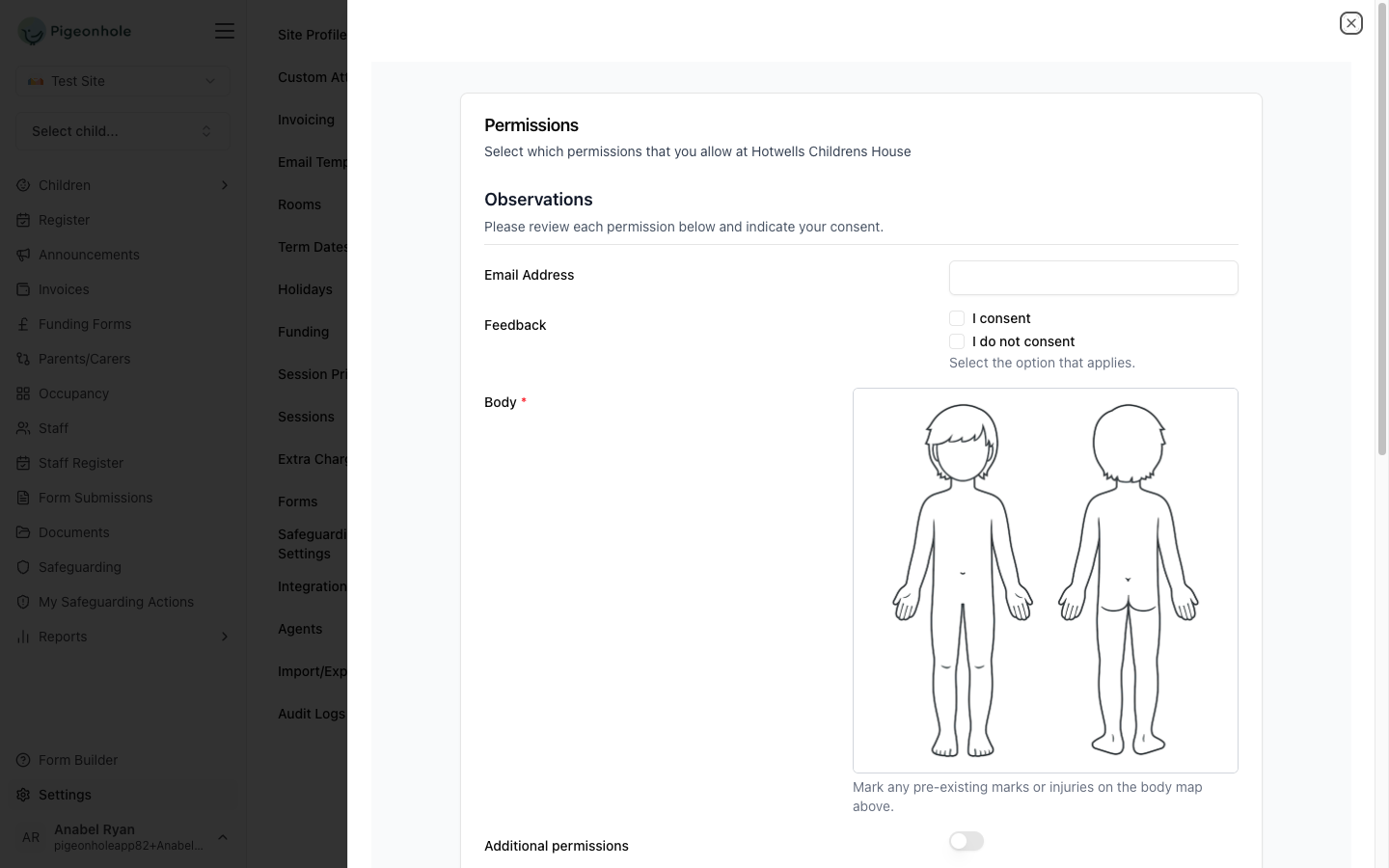
Task: Click the Feedback field label
Action: click(515, 325)
